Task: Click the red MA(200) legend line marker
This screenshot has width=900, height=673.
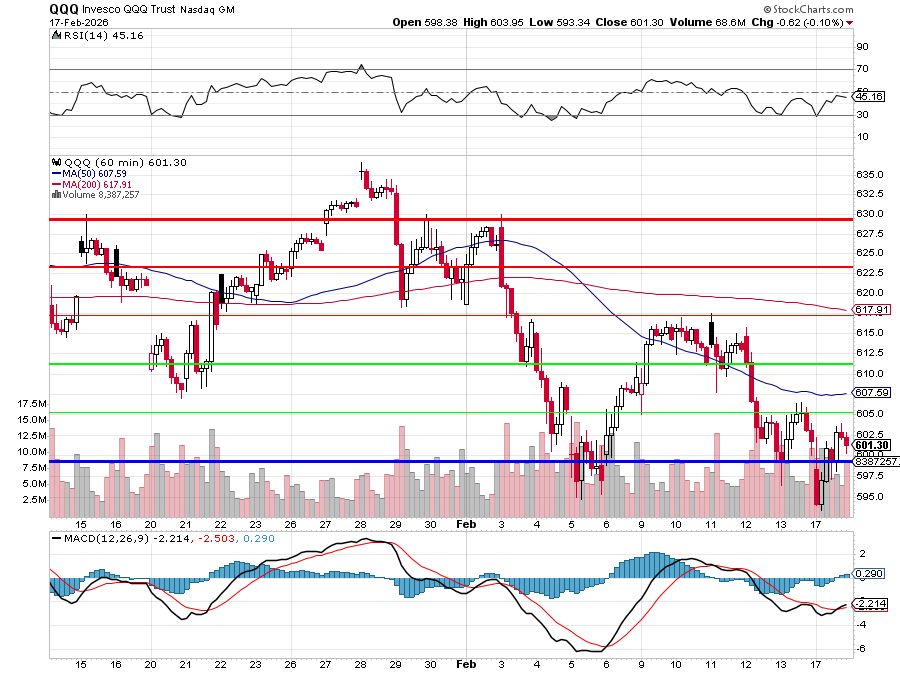Action: coord(55,184)
